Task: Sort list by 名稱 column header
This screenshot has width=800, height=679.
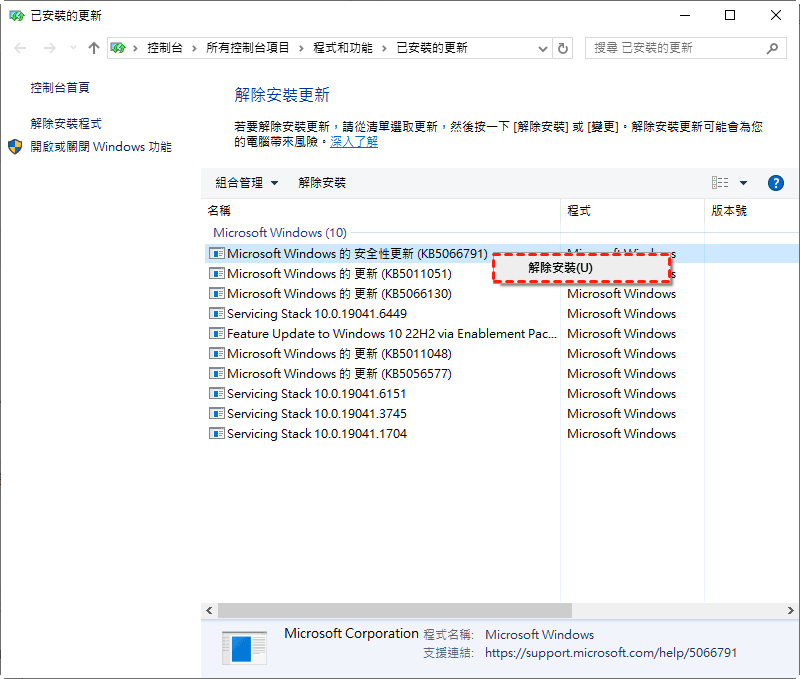Action: coord(219,211)
